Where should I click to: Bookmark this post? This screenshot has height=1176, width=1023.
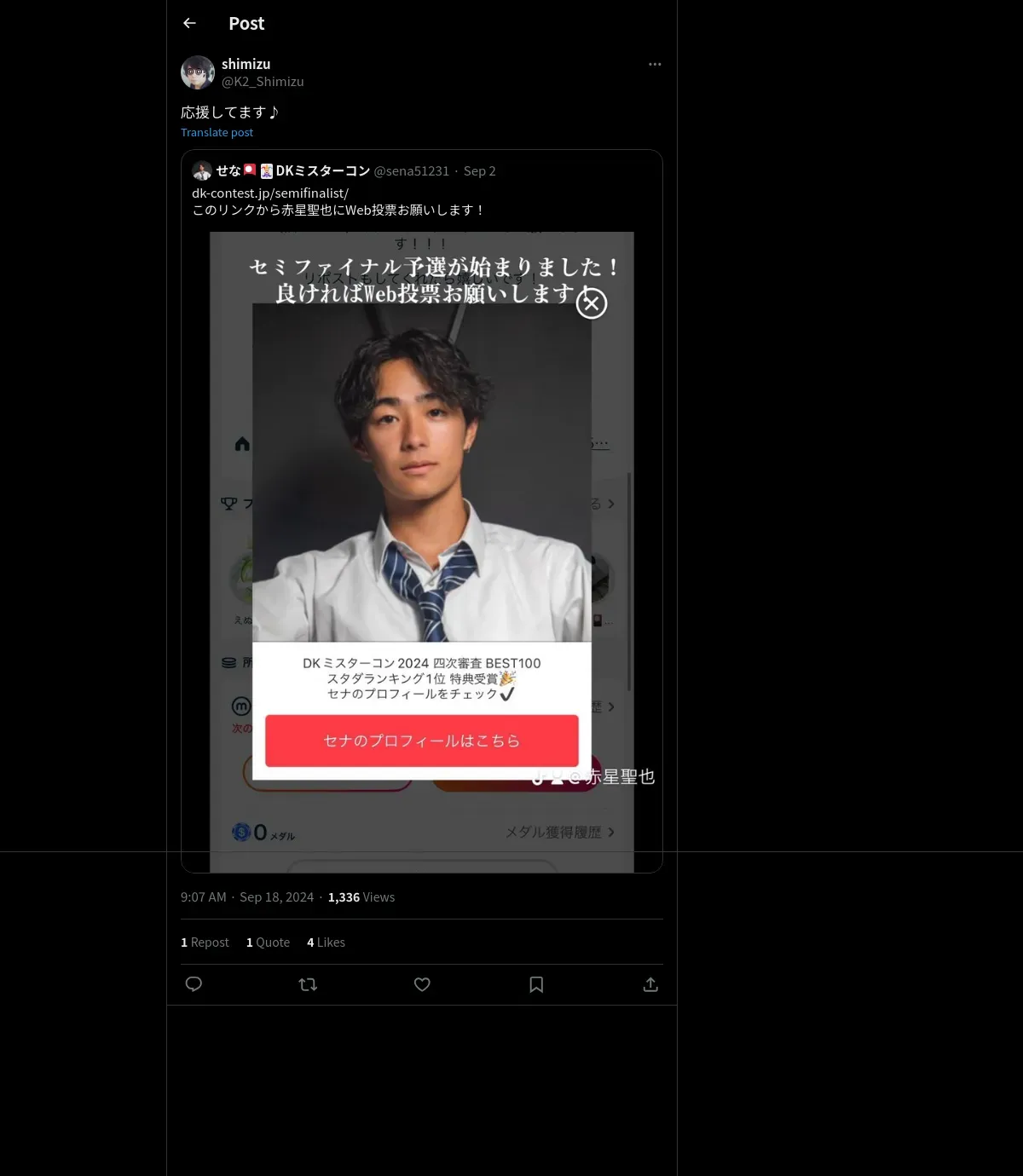[536, 984]
